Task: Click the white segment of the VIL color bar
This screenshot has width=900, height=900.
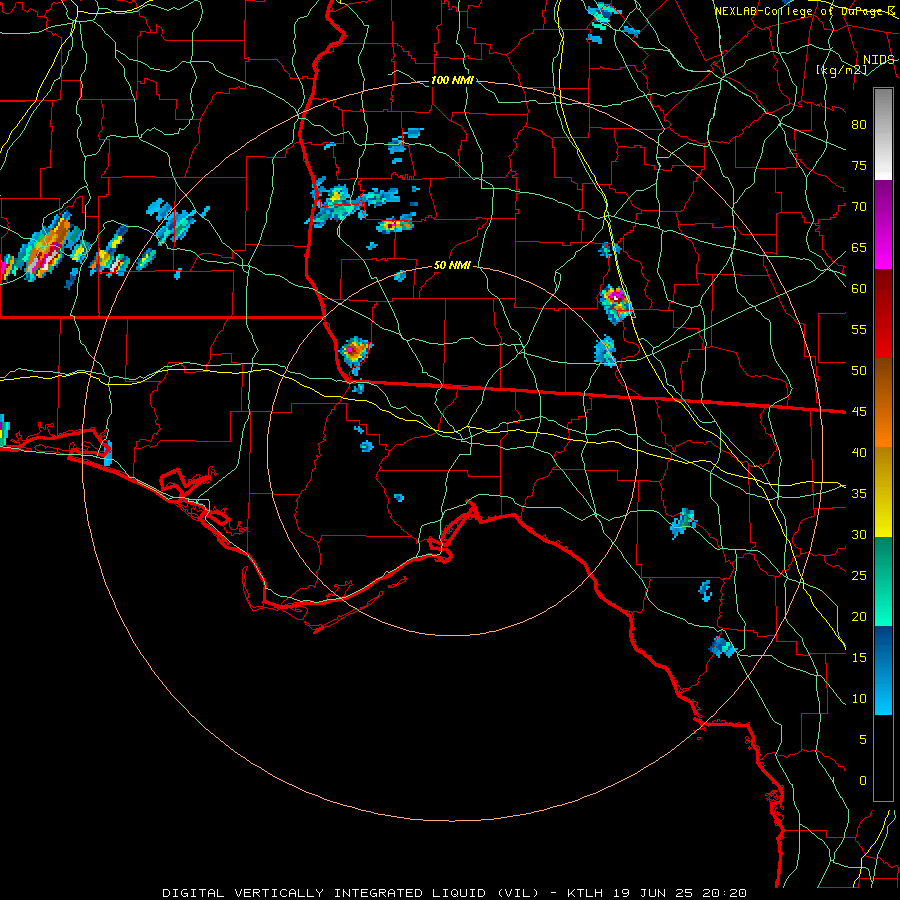Action: pos(883,134)
